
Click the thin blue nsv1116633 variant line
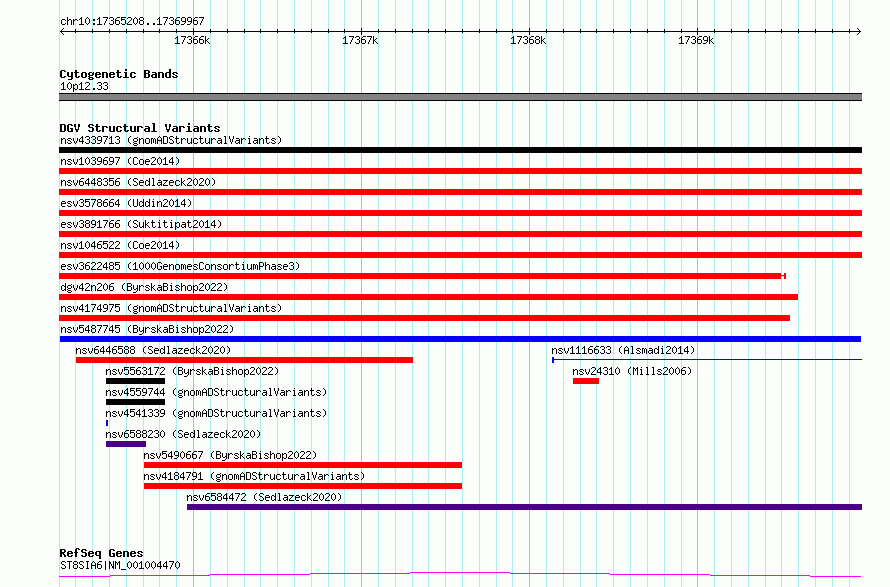[707, 359]
